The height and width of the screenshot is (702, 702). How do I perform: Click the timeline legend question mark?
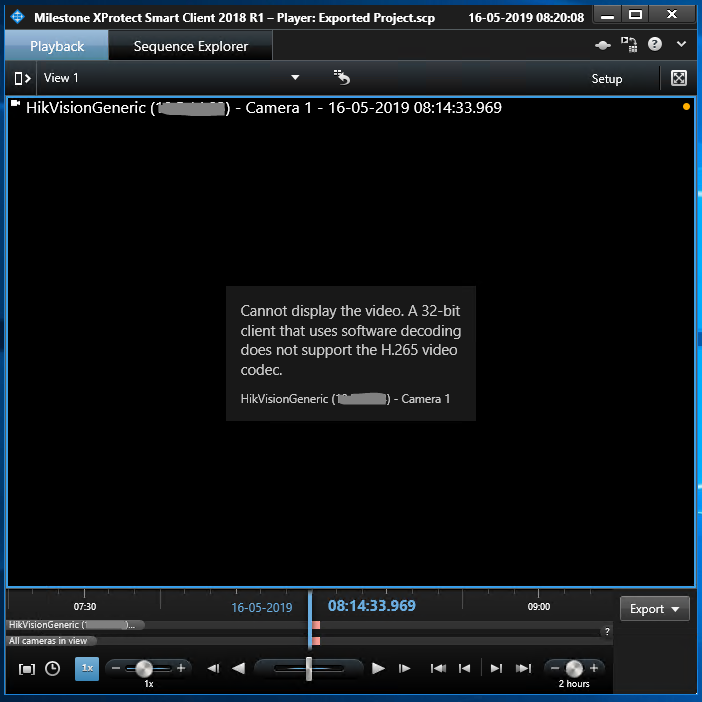pyautogui.click(x=607, y=631)
